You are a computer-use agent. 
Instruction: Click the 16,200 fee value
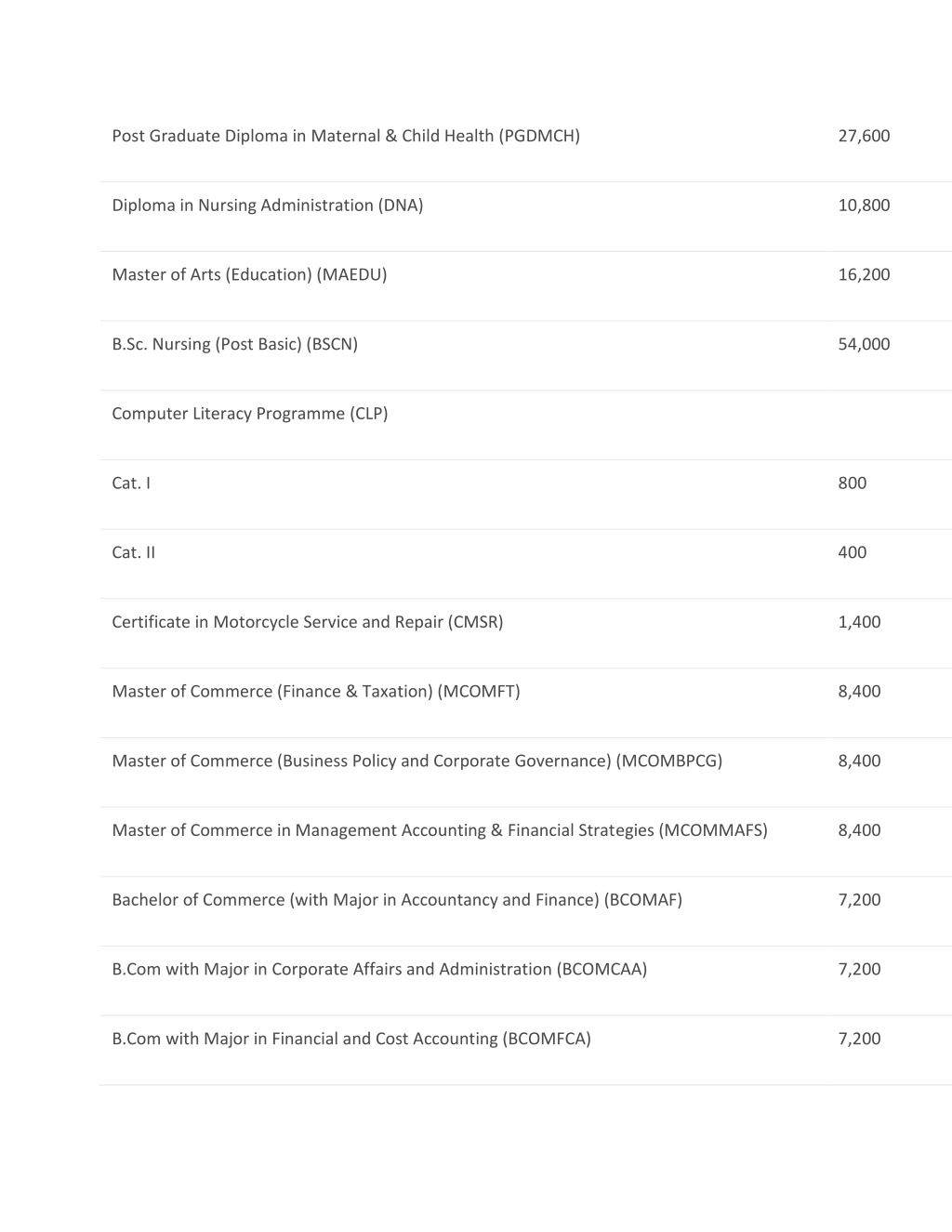pos(864,274)
